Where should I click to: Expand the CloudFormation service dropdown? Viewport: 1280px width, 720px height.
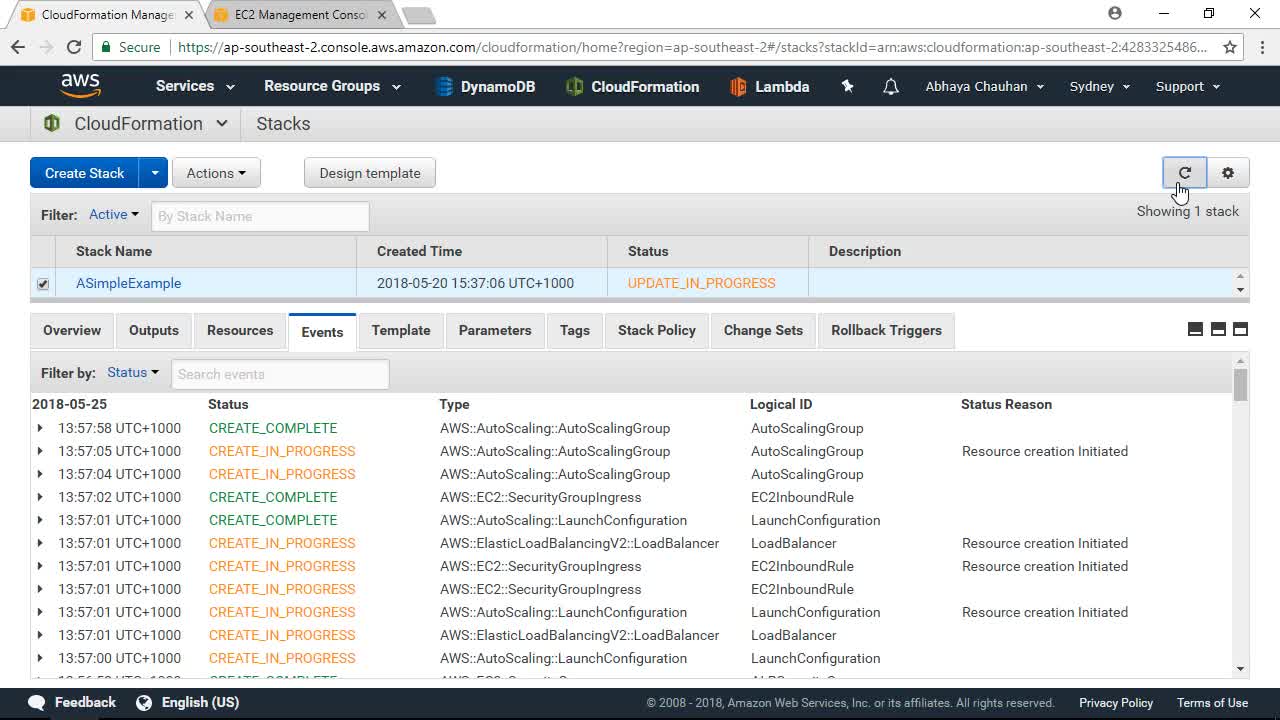coord(221,124)
